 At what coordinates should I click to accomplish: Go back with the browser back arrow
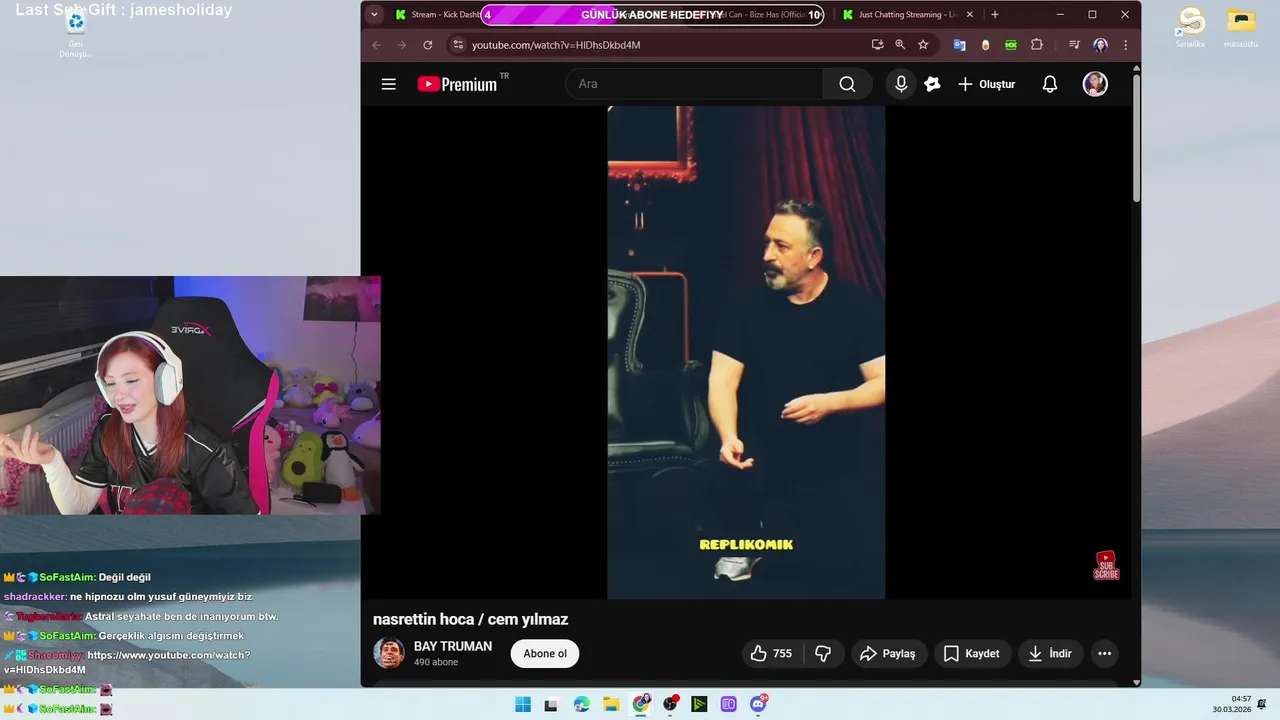click(x=377, y=45)
